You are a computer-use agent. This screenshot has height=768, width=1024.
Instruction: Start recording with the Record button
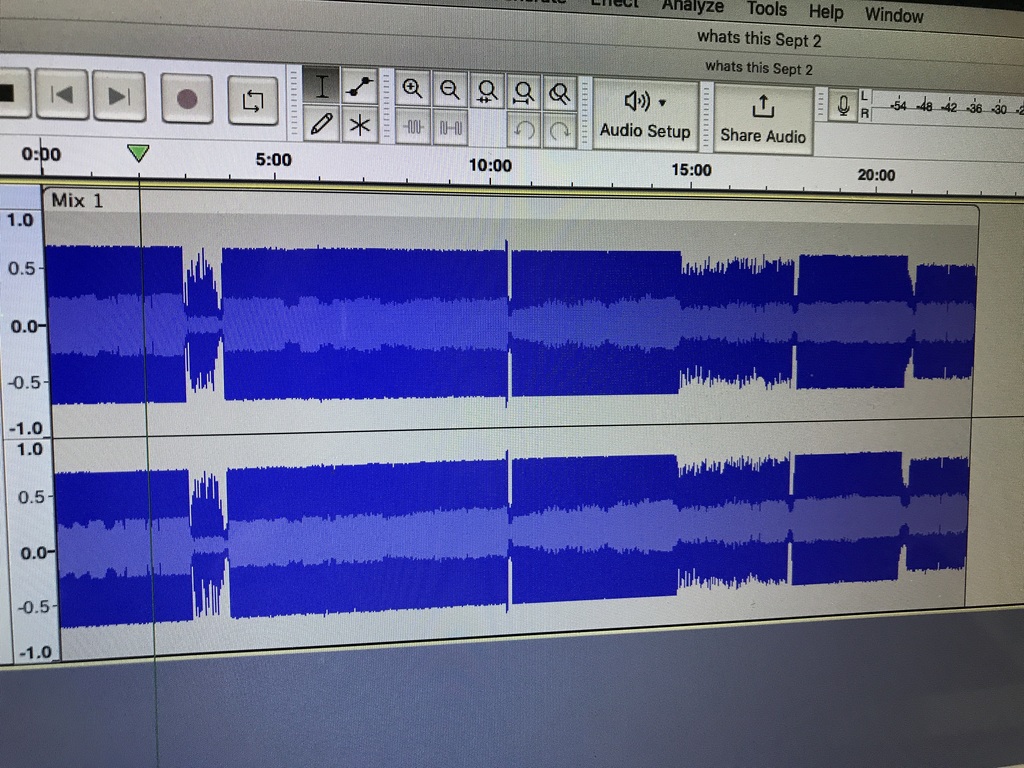[x=187, y=99]
